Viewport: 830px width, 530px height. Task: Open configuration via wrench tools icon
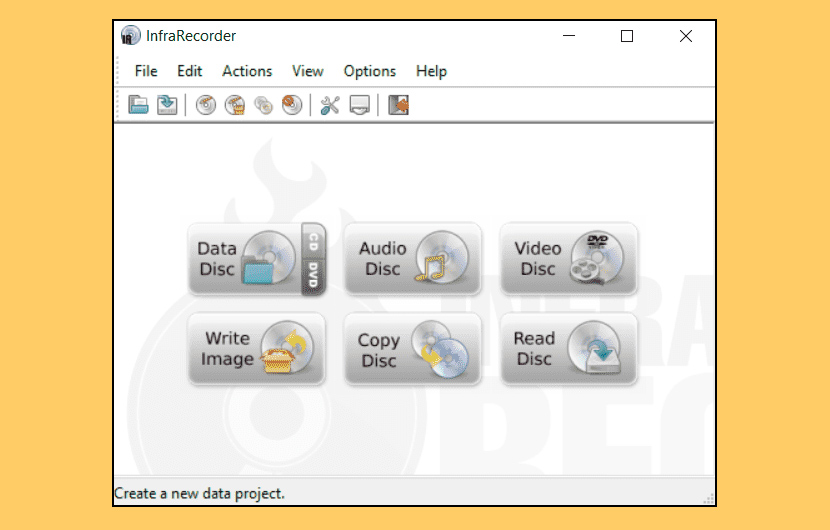pos(330,105)
